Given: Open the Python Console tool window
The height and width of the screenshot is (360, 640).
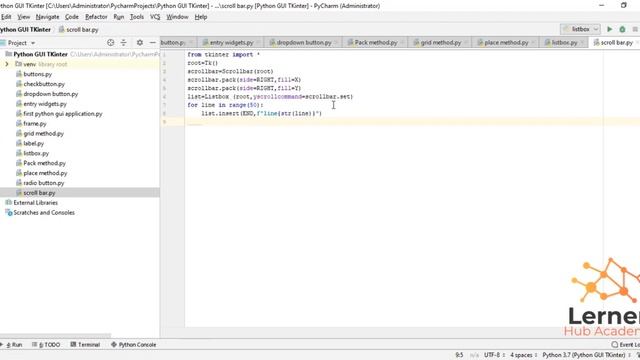Looking at the screenshot, I should [133, 345].
